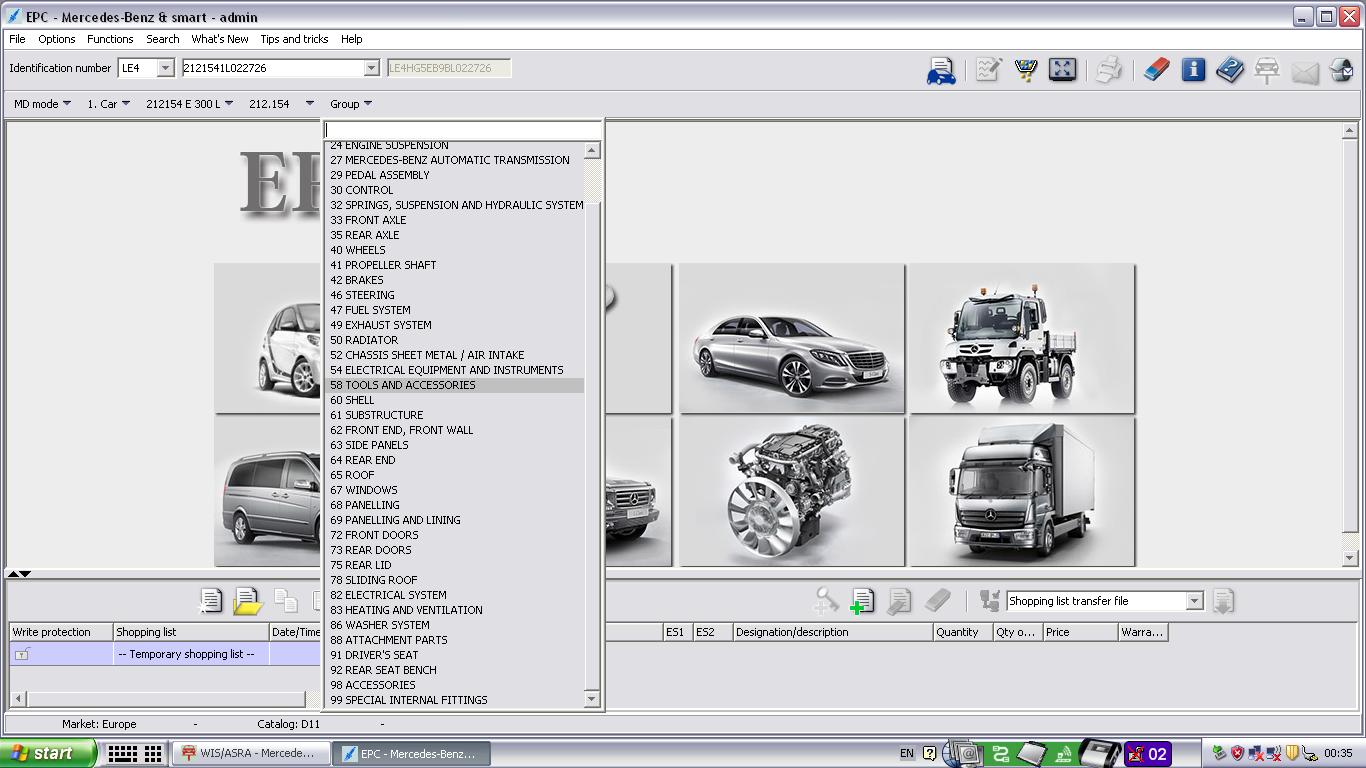This screenshot has width=1366, height=768.
Task: Click the export download icon after transfer dropdown
Action: tap(1222, 601)
